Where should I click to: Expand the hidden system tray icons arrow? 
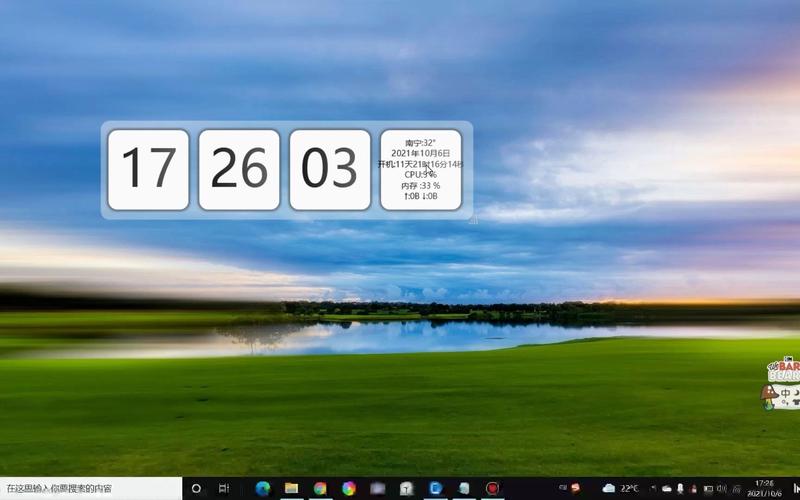click(x=651, y=488)
